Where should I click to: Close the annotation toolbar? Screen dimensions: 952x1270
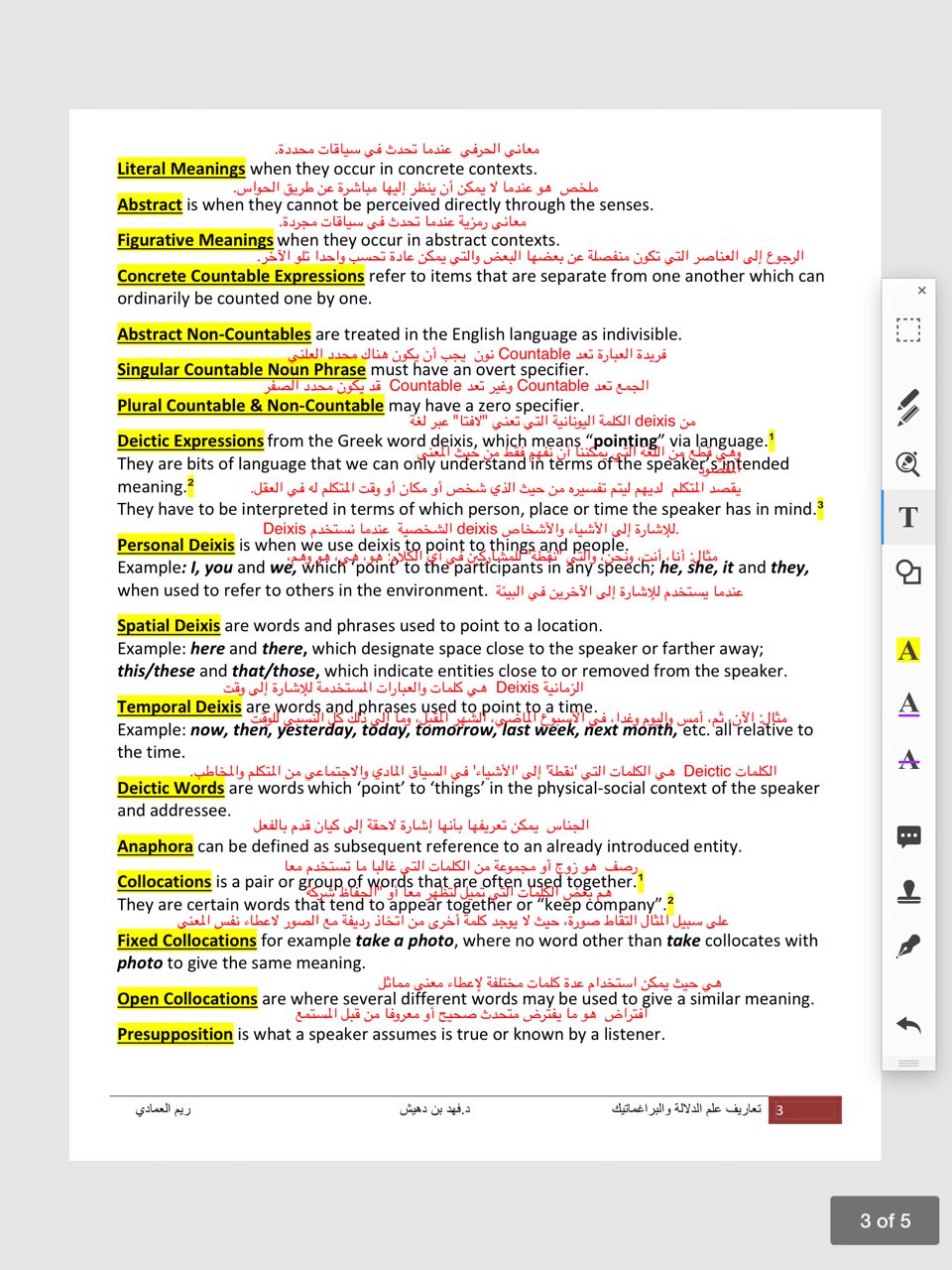[x=921, y=291]
